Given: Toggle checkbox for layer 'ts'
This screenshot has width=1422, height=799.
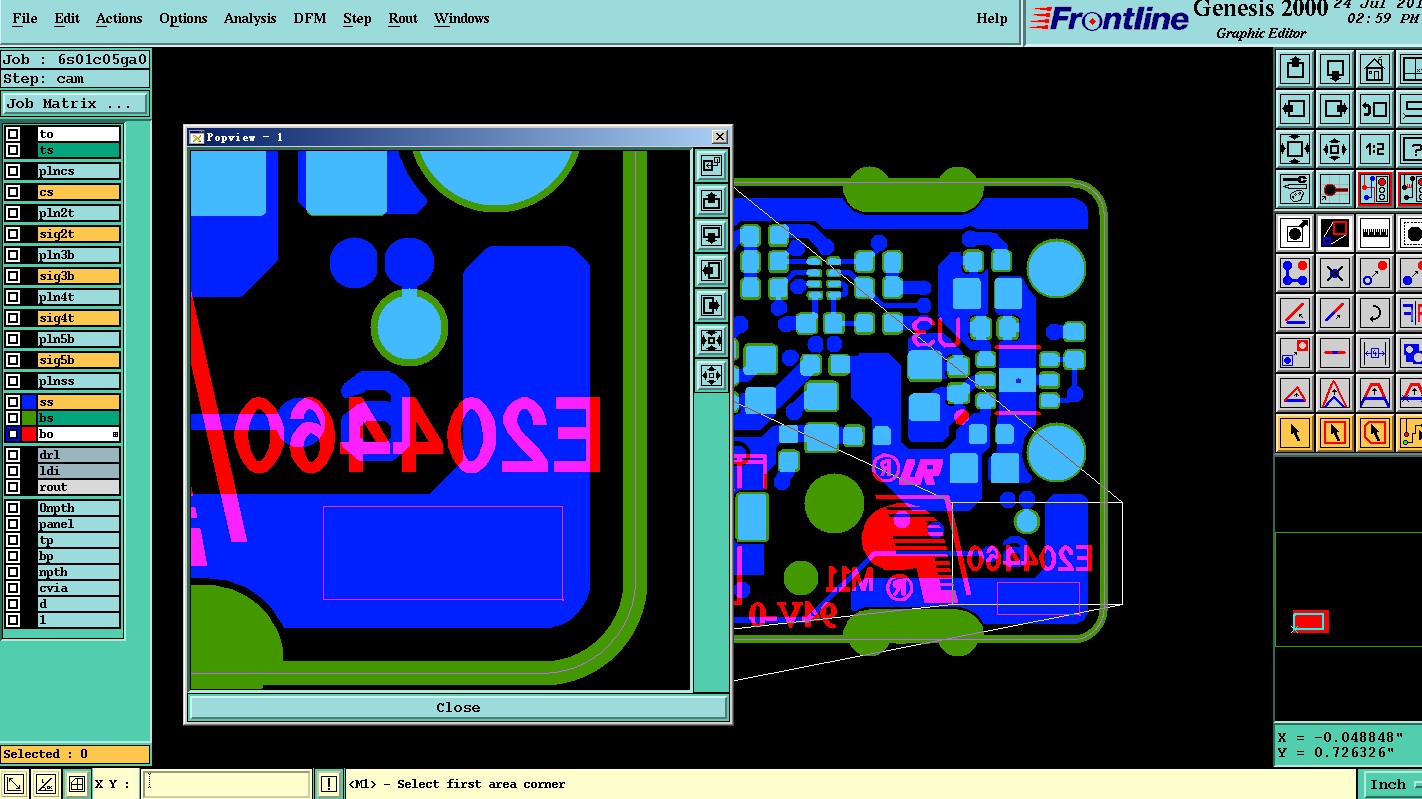Looking at the screenshot, I should click(x=13, y=150).
